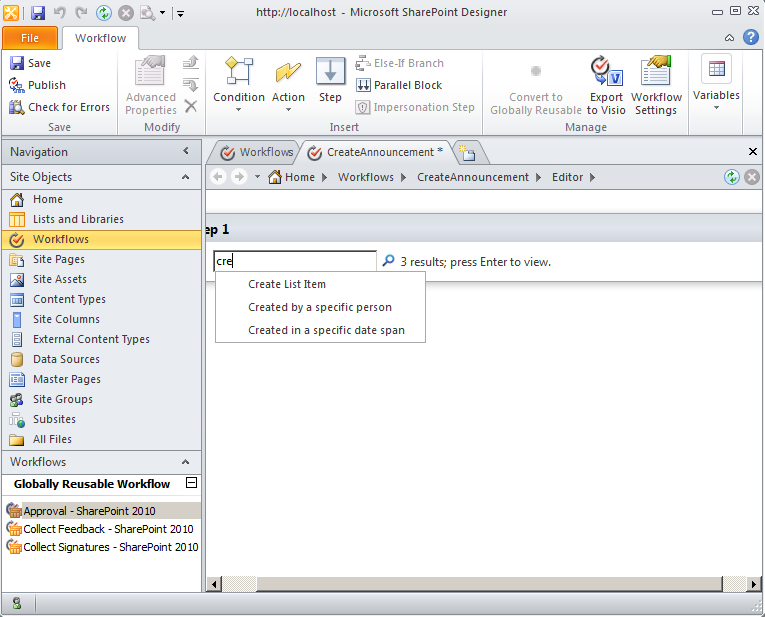Open External Content Types
This screenshot has width=765, height=617.
click(102, 339)
